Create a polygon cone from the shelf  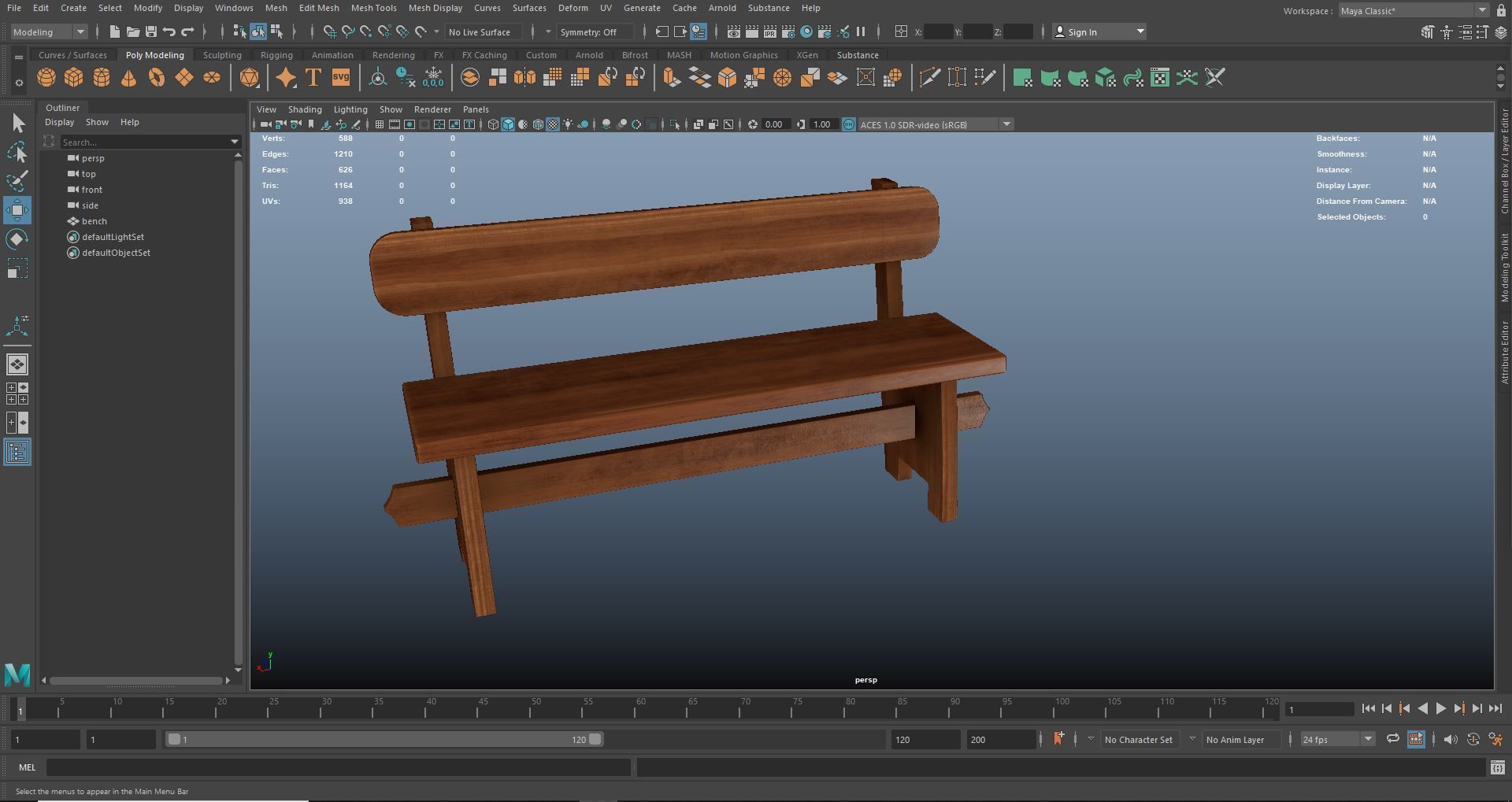[x=129, y=78]
